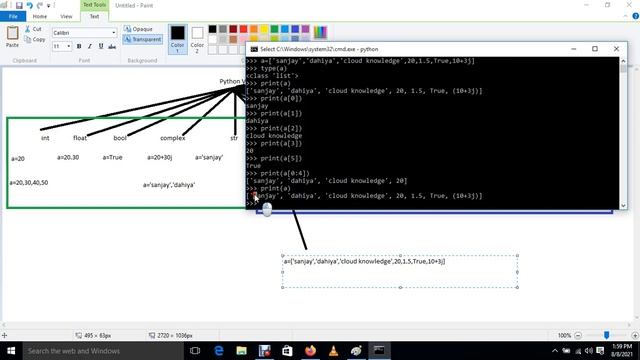Click the scroll up arrow in console window
The height and width of the screenshot is (360, 640).
click(623, 61)
